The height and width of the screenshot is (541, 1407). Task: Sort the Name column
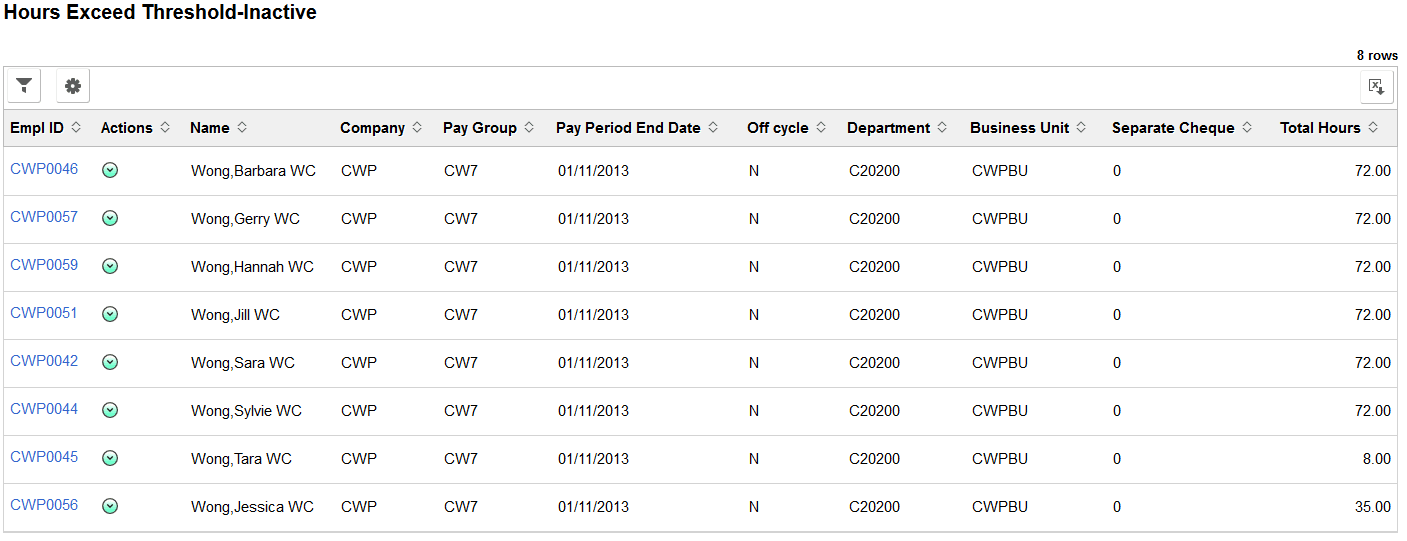click(219, 128)
